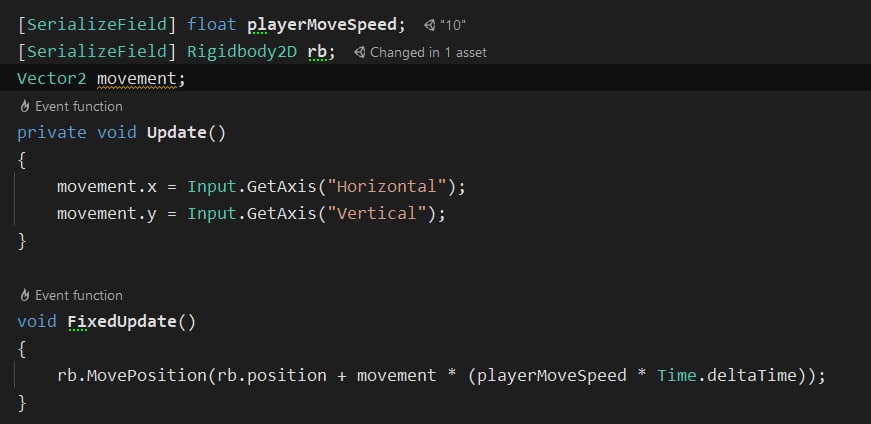871x424 pixels.
Task: Click movement variable inside MovePosition call
Action: 397,376
